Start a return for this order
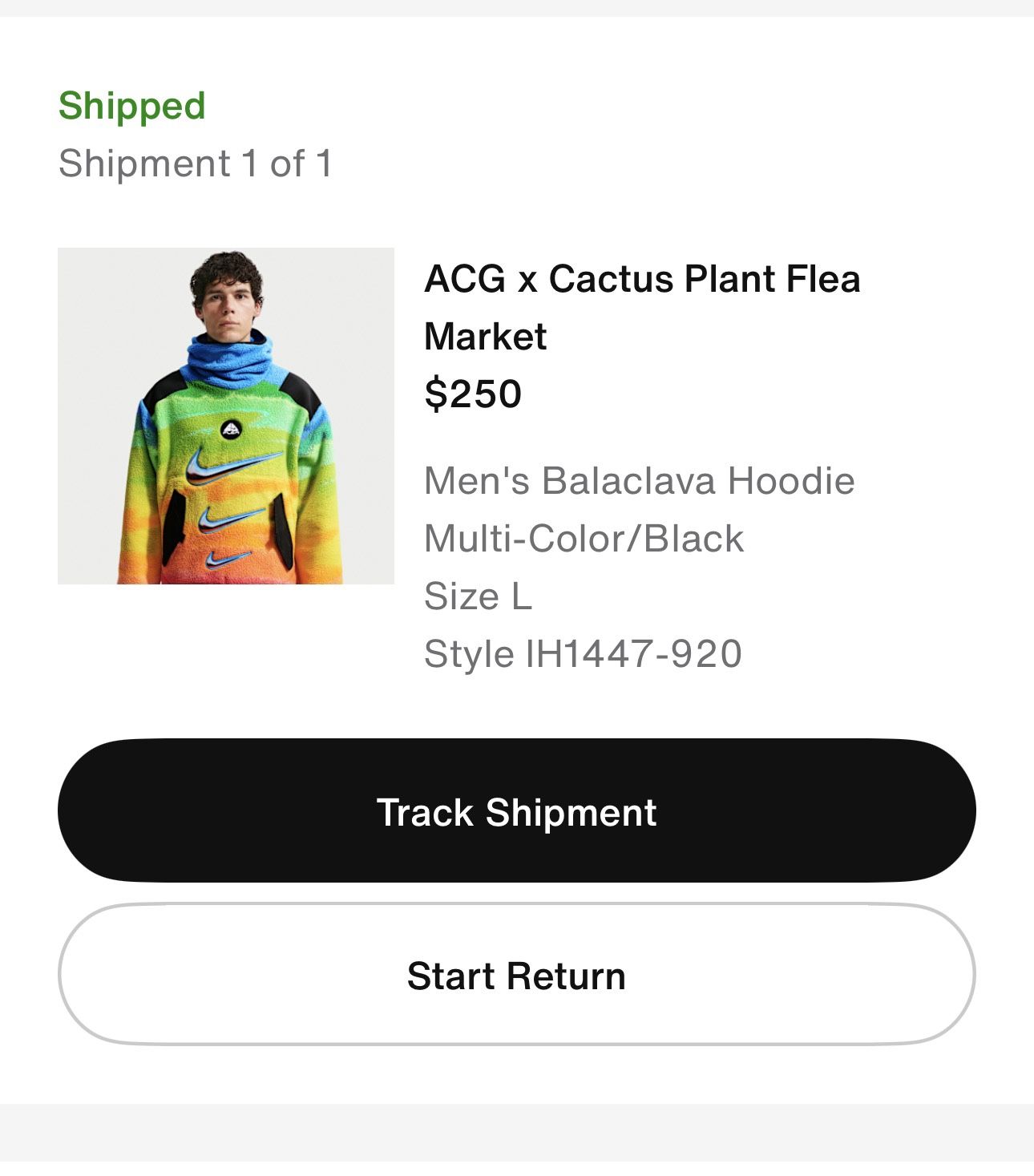1034x1176 pixels. (516, 975)
